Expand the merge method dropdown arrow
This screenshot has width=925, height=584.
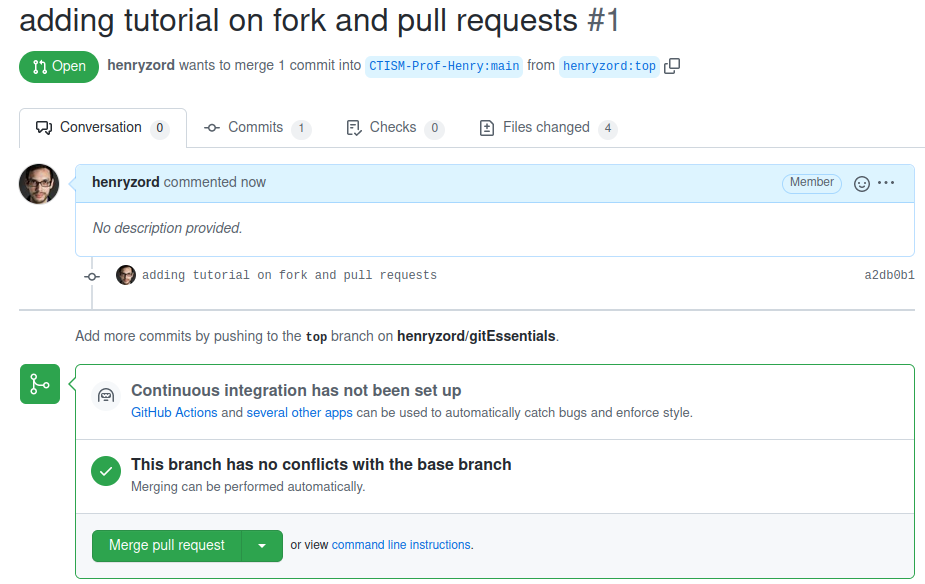tap(262, 546)
